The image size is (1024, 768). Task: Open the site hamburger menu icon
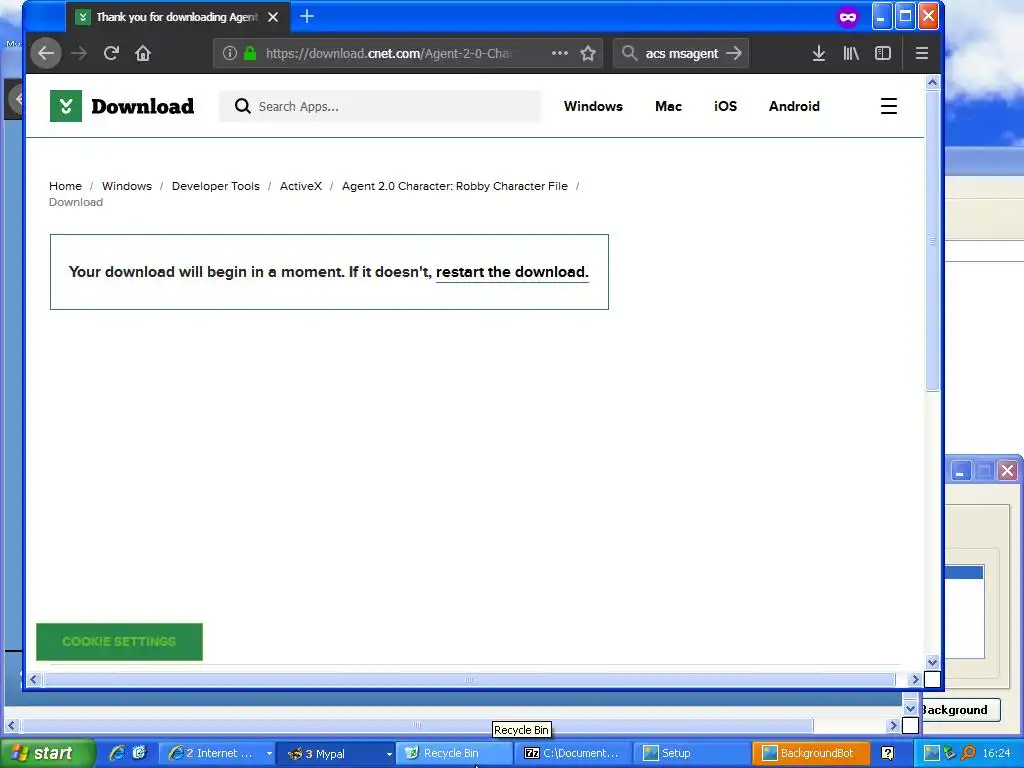tap(888, 106)
